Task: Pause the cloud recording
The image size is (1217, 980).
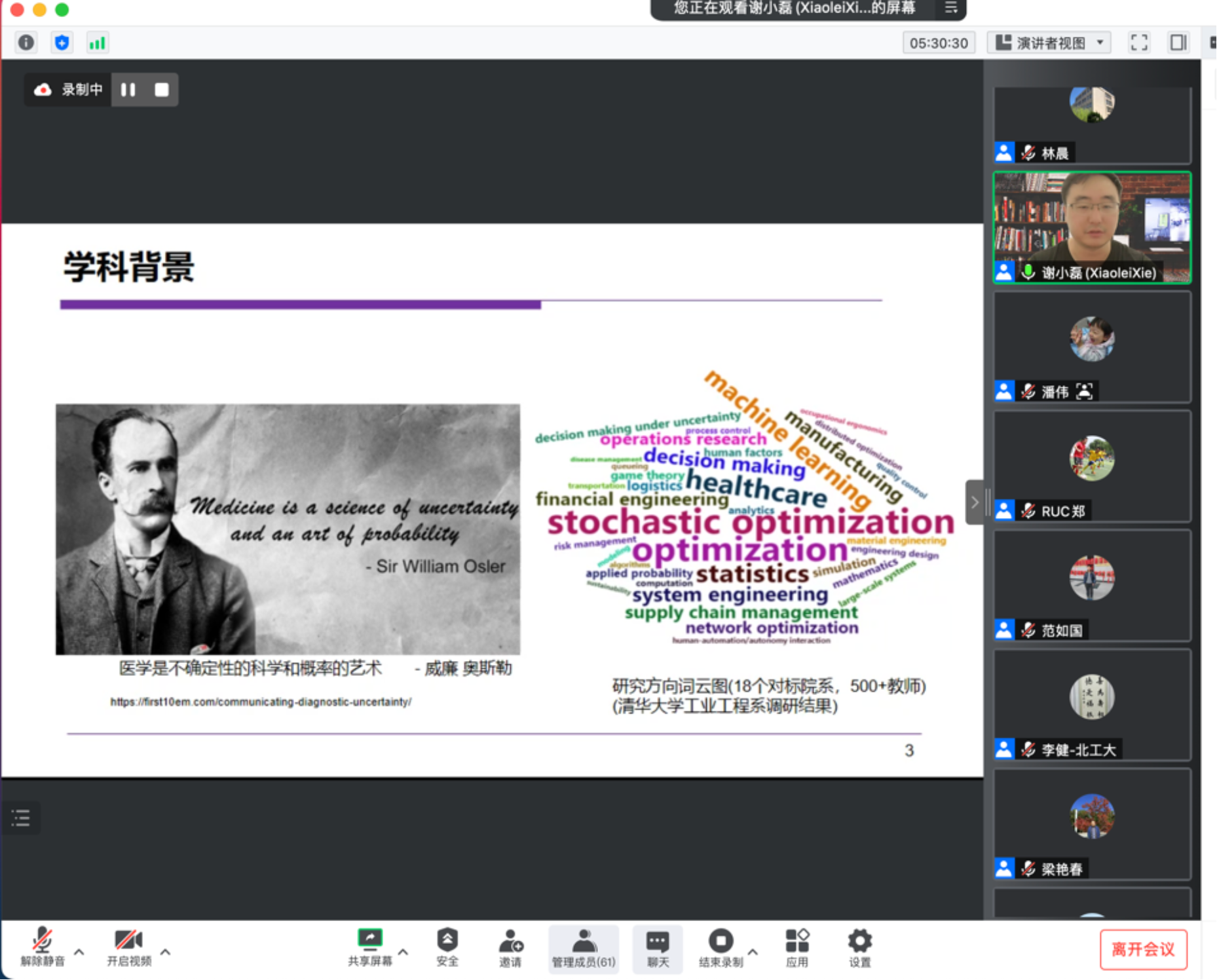Action: click(x=128, y=90)
